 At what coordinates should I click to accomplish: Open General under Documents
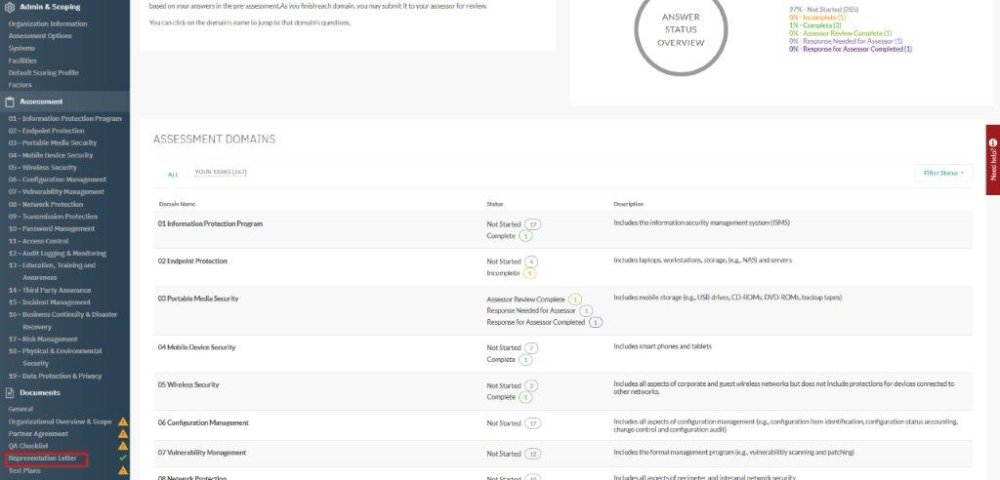pyautogui.click(x=20, y=409)
